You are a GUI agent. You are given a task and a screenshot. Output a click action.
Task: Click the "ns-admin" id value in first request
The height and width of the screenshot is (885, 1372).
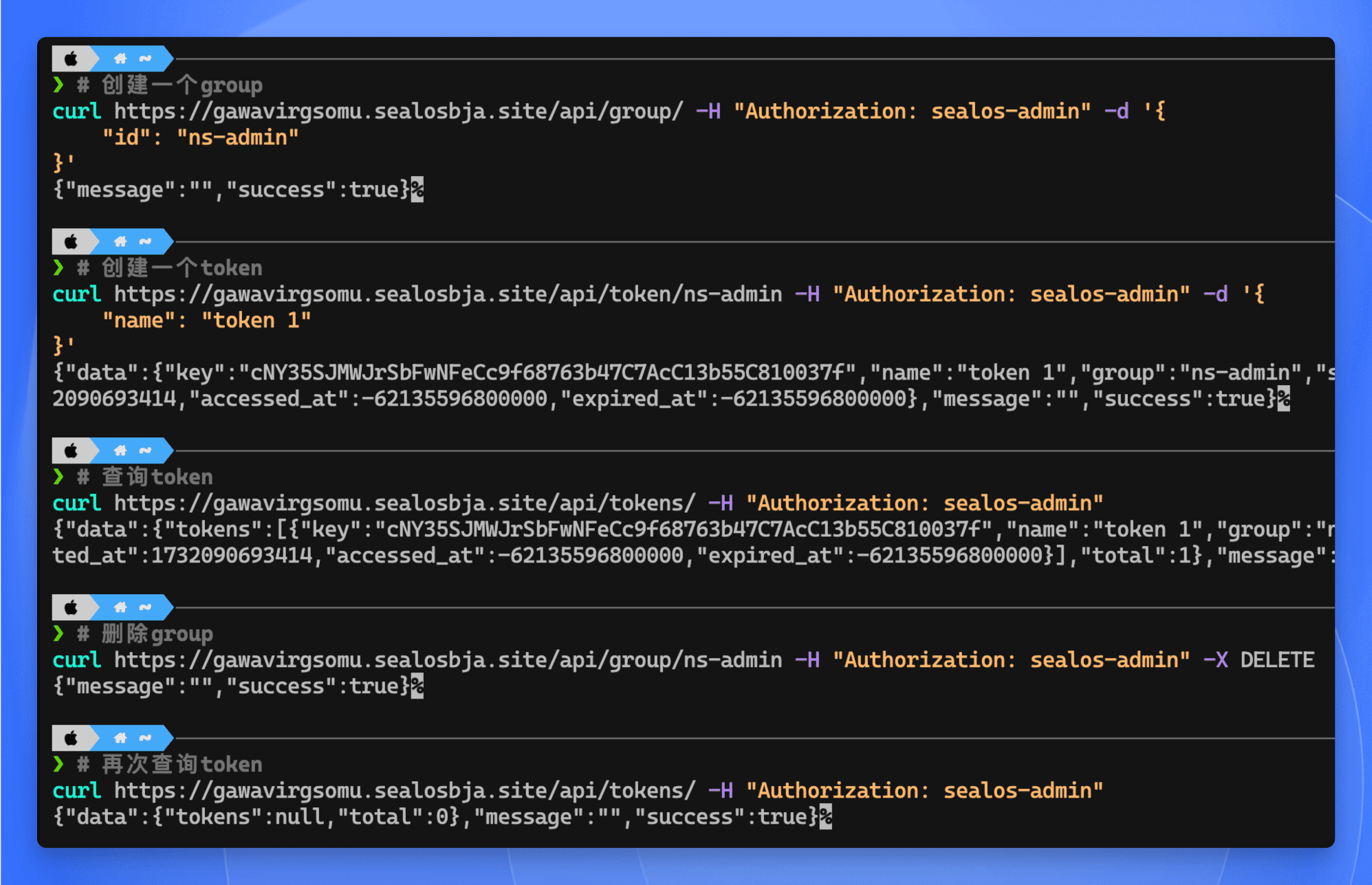pyautogui.click(x=237, y=138)
